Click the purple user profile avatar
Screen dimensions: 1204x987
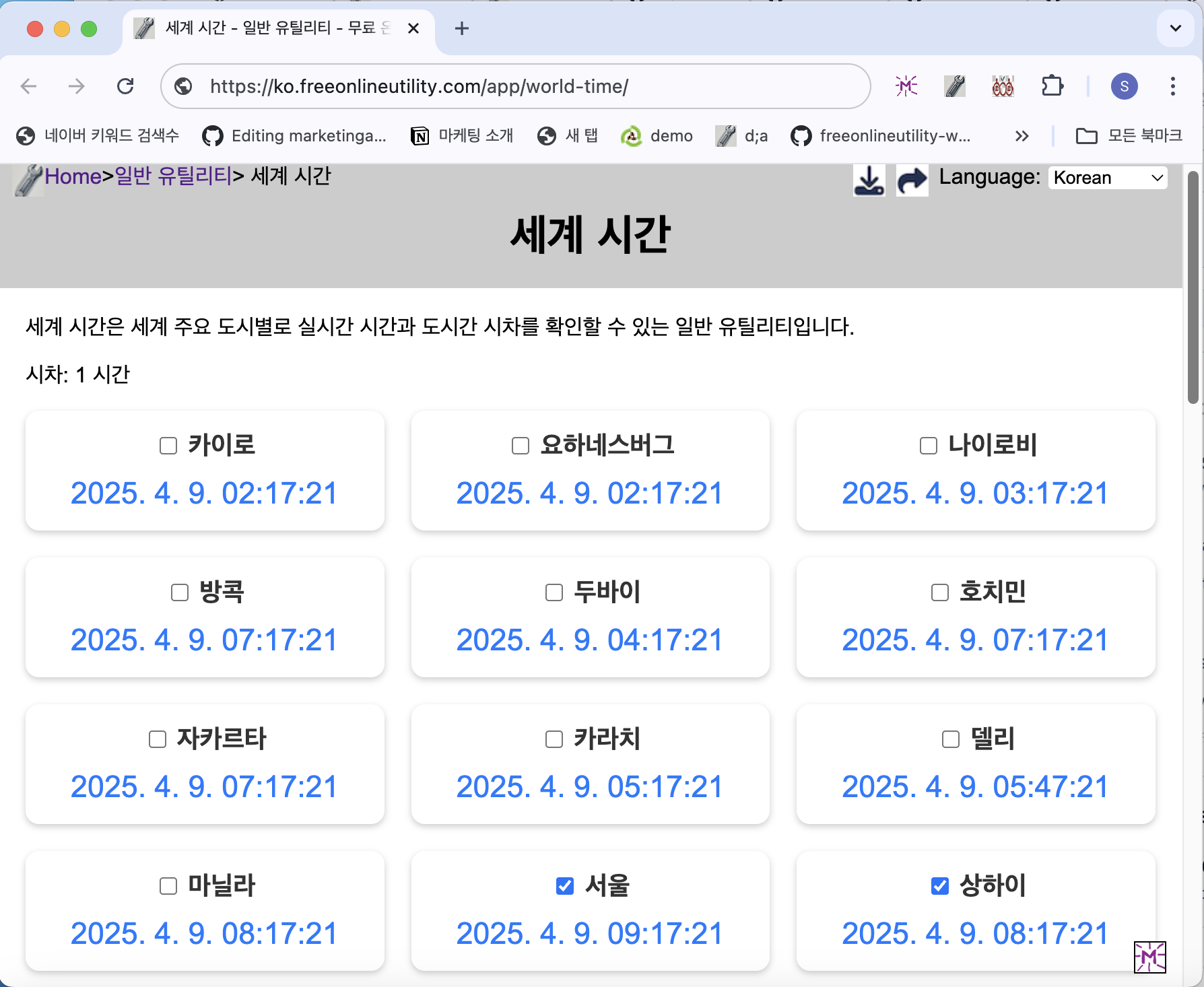click(1124, 86)
